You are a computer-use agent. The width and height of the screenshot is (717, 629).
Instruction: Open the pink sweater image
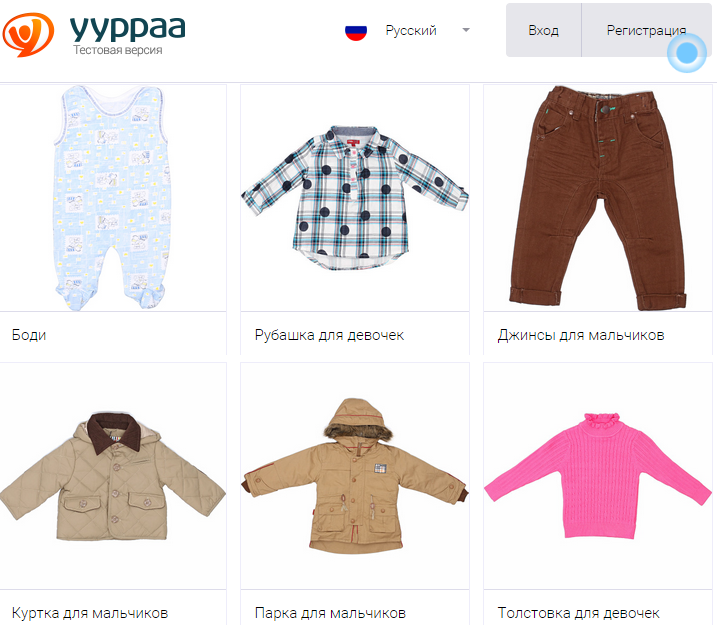tap(598, 476)
